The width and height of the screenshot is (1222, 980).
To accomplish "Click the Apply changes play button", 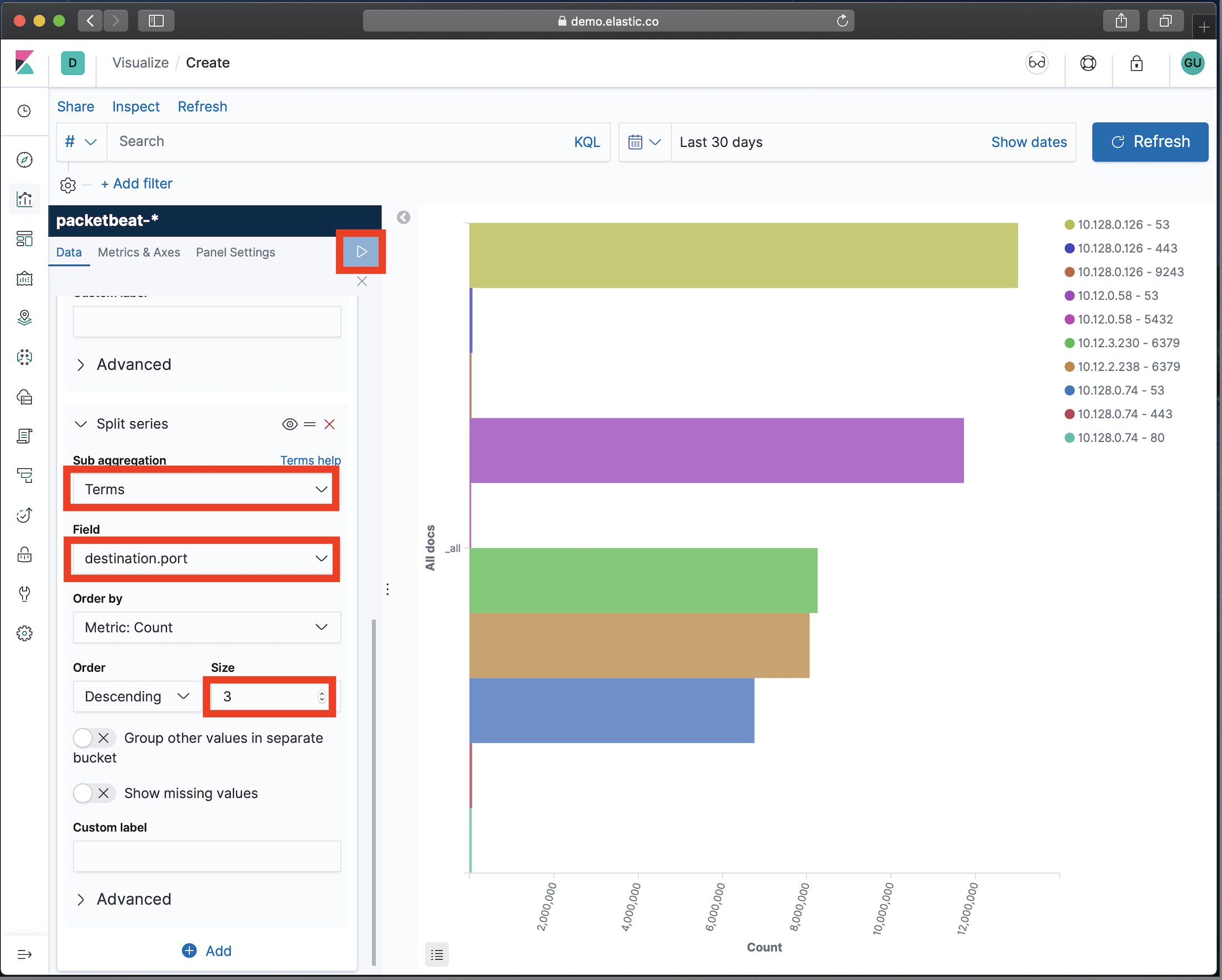I will [361, 252].
